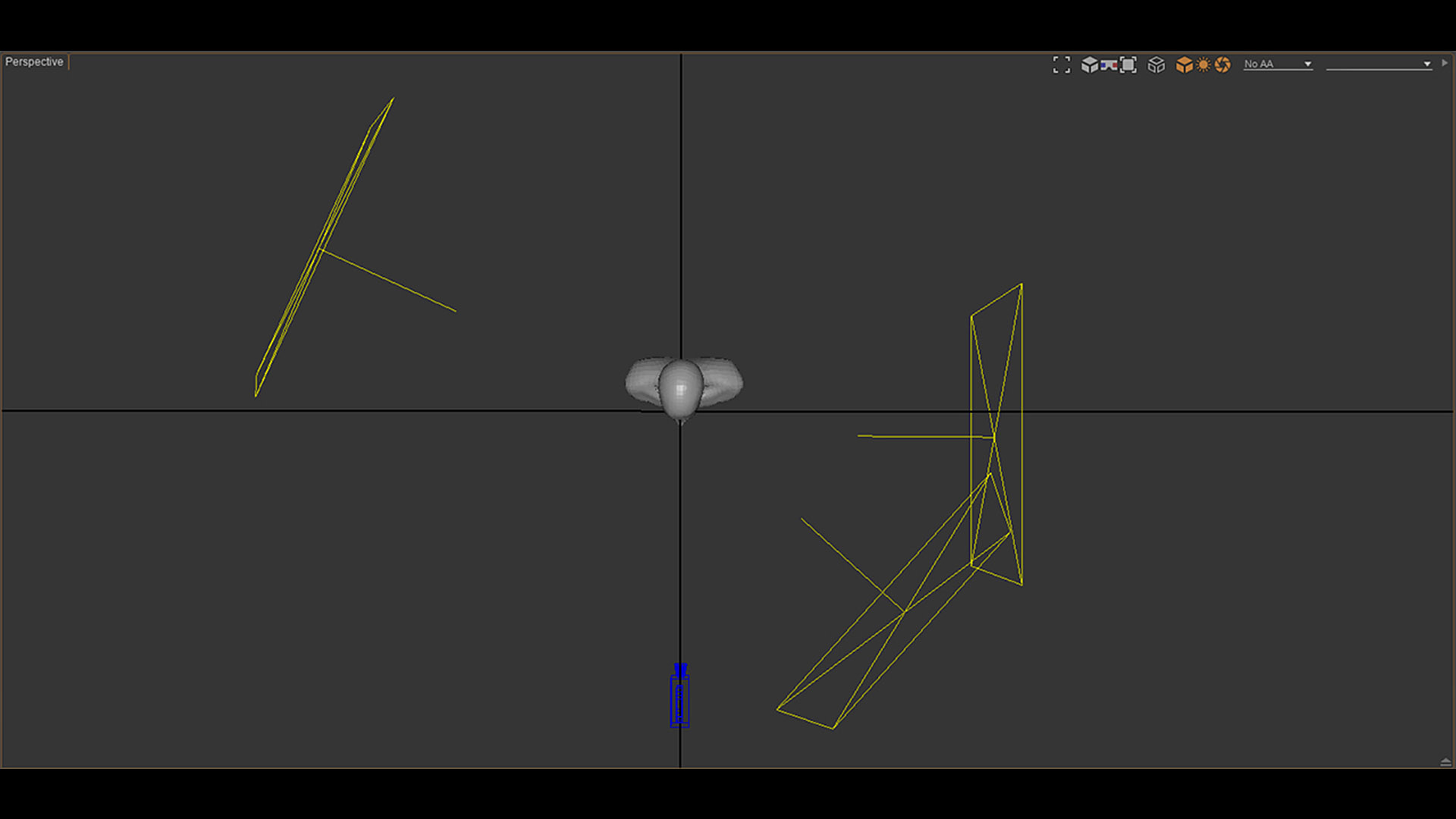Screen dimensions: 1456x819
Task: Toggle the orange cube display icon
Action: 1184,65
